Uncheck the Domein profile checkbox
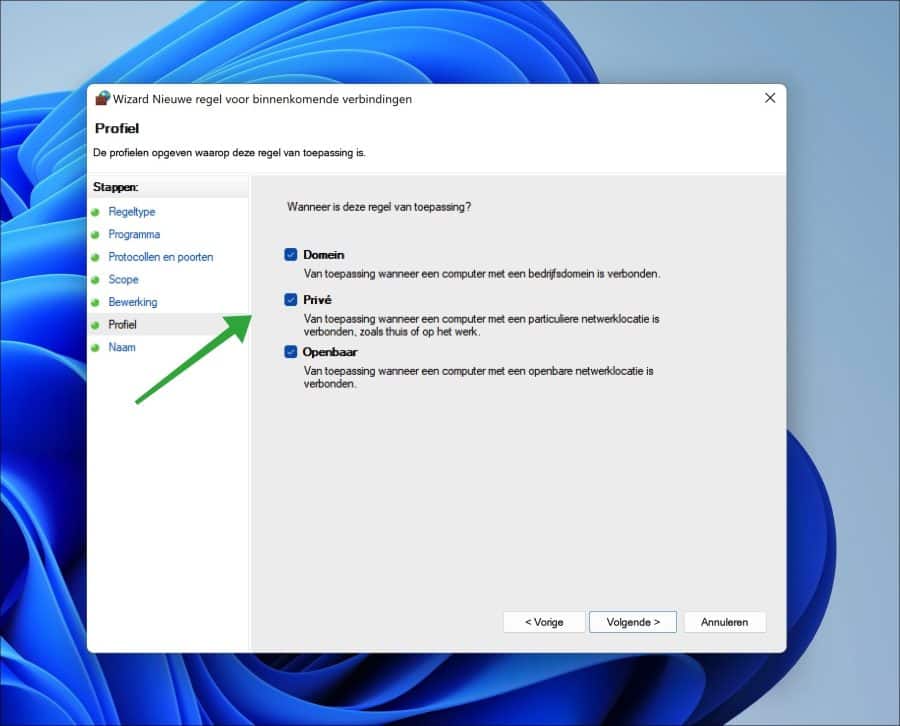The height and width of the screenshot is (726, 900). tap(291, 254)
